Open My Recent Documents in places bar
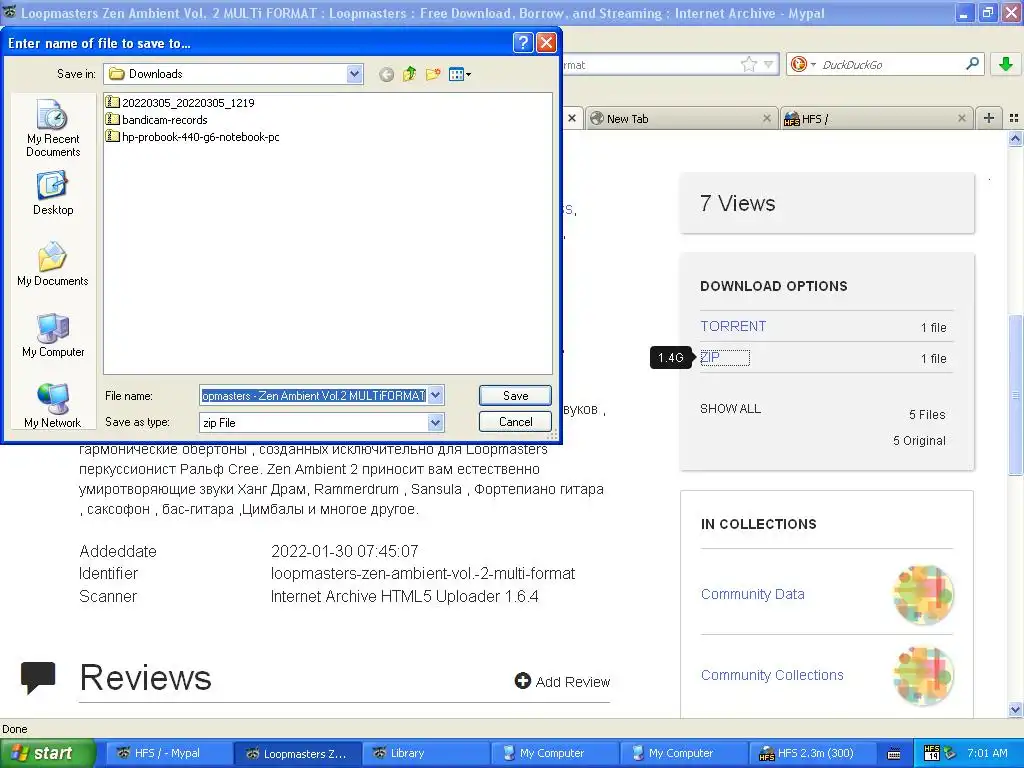Viewport: 1024px width, 768px height. click(53, 129)
